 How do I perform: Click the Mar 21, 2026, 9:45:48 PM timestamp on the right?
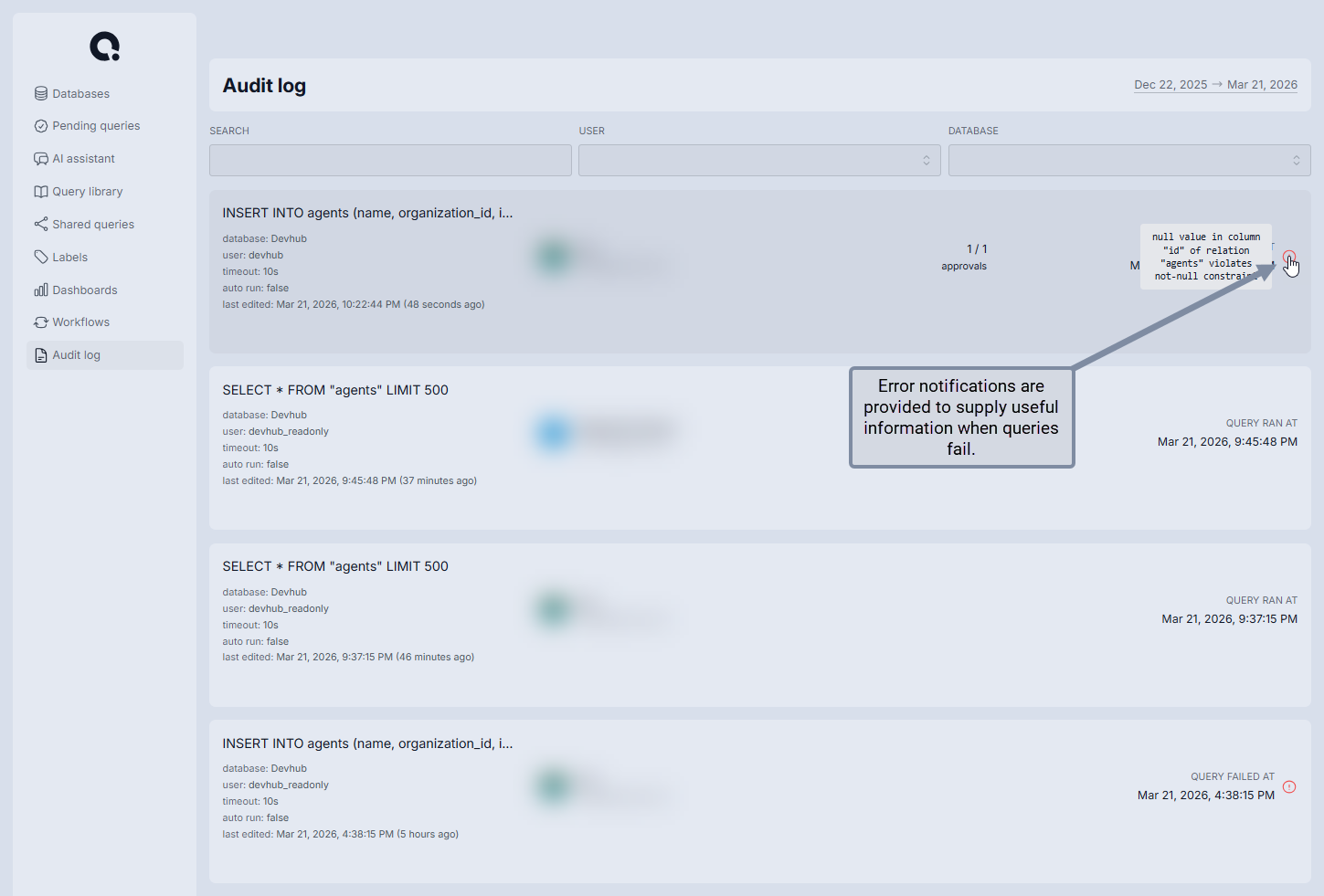1227,442
